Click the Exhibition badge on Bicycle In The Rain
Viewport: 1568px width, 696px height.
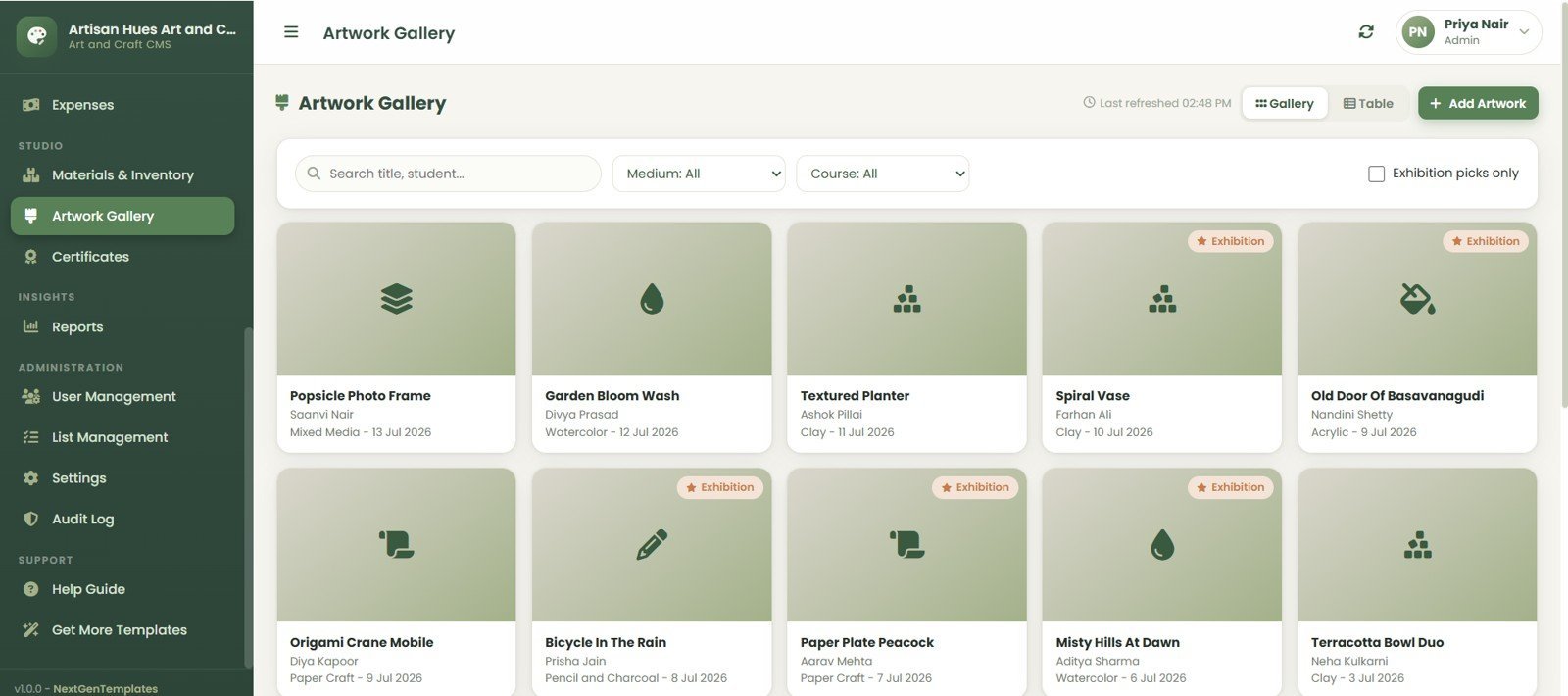[720, 487]
